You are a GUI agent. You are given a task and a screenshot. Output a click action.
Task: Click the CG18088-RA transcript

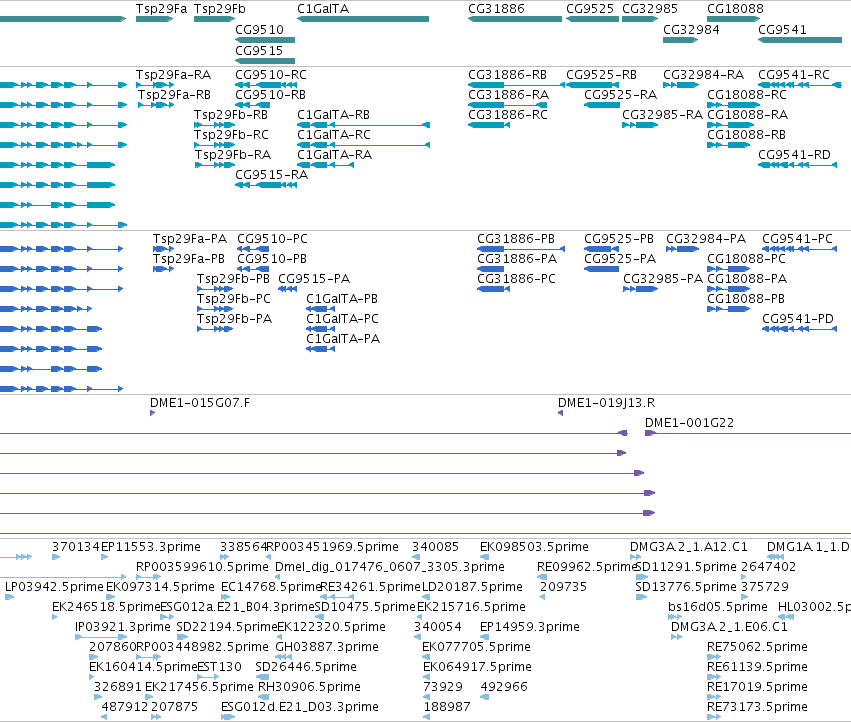pos(731,125)
